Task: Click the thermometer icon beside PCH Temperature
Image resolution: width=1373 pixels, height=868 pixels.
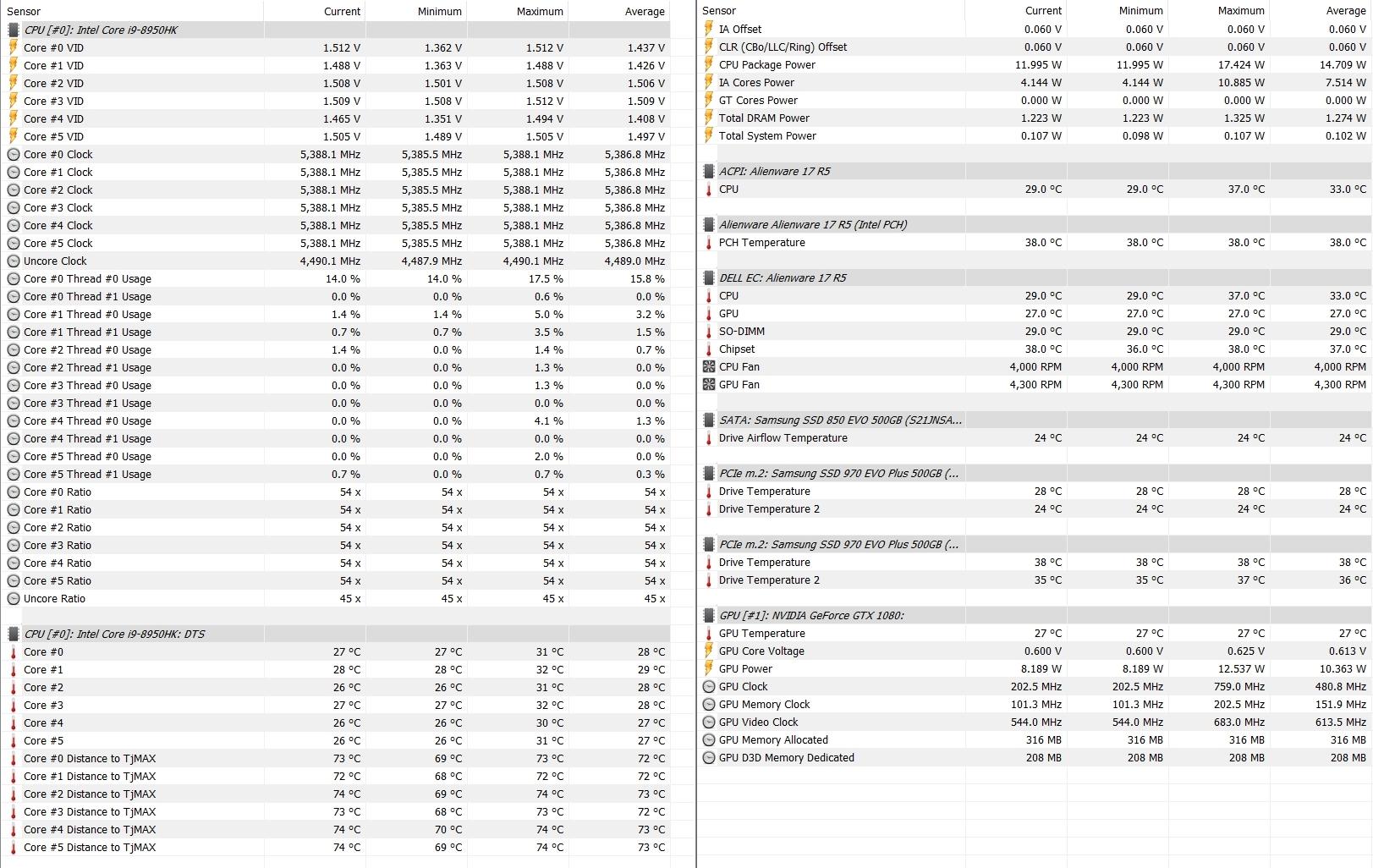Action: 709,243
